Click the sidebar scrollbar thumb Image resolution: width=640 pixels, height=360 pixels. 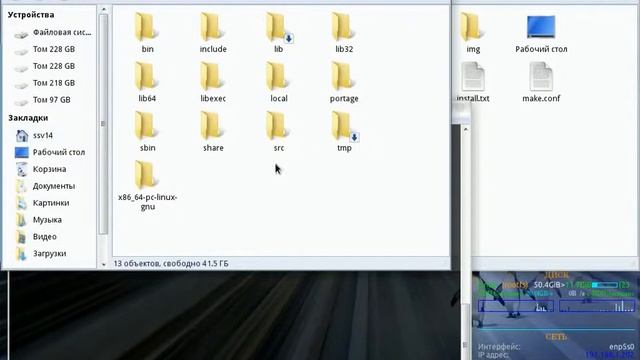[103, 124]
